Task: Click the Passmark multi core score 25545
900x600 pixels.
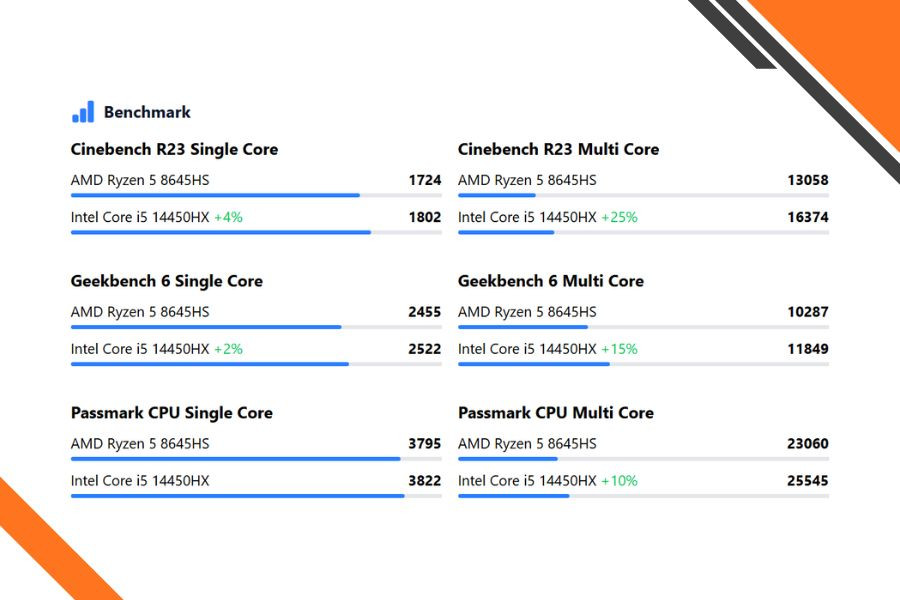Action: point(807,481)
